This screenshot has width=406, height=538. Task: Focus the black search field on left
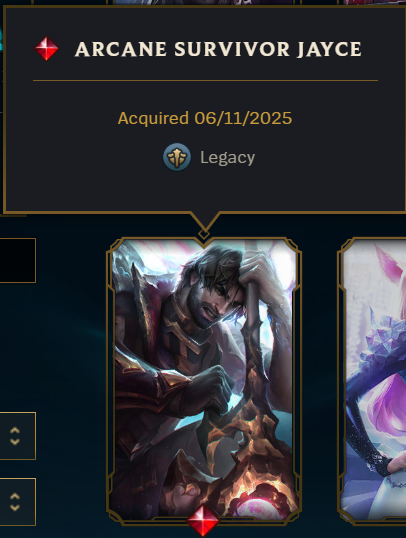pos(18,260)
